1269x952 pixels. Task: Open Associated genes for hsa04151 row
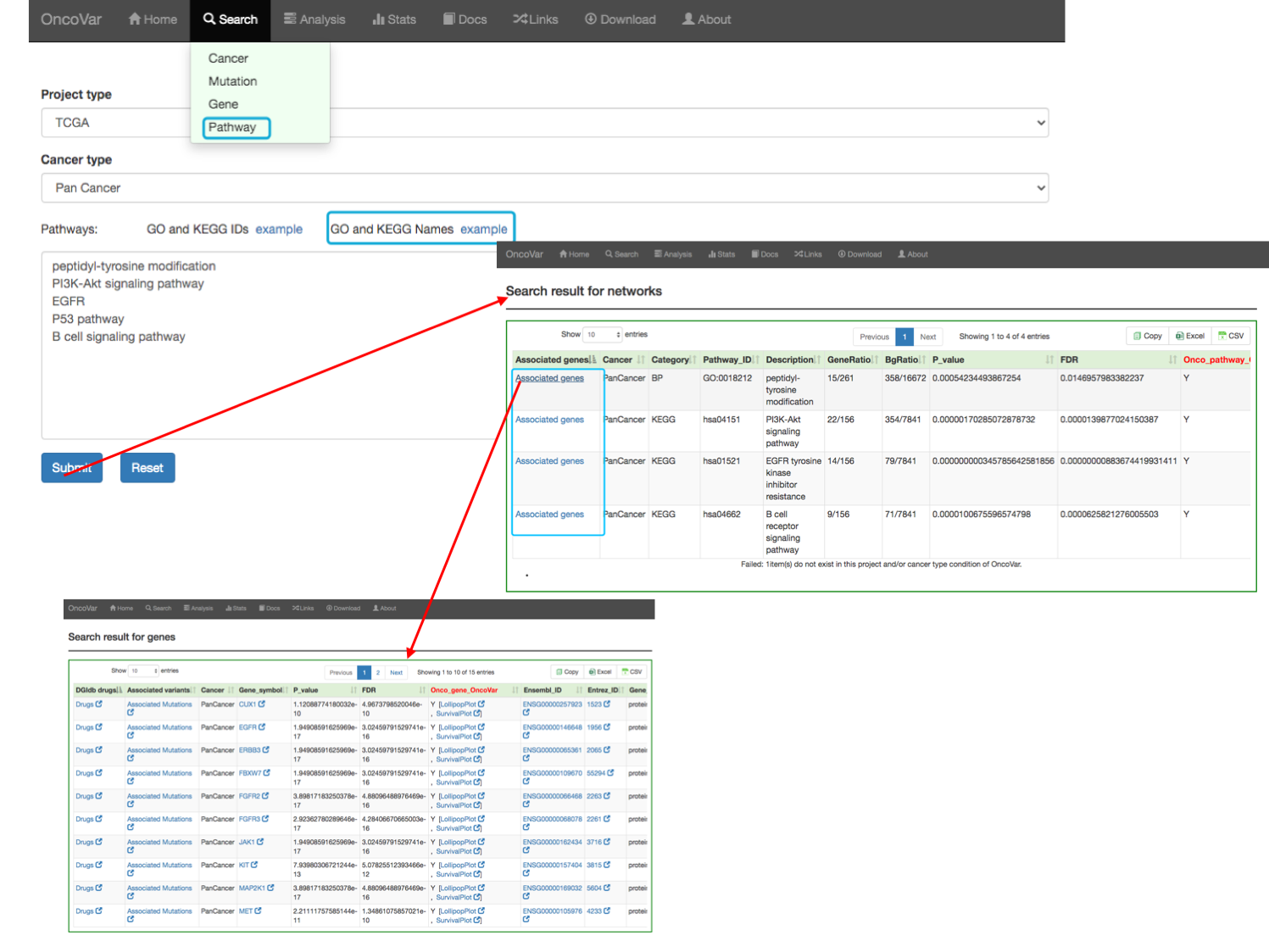coord(549,420)
